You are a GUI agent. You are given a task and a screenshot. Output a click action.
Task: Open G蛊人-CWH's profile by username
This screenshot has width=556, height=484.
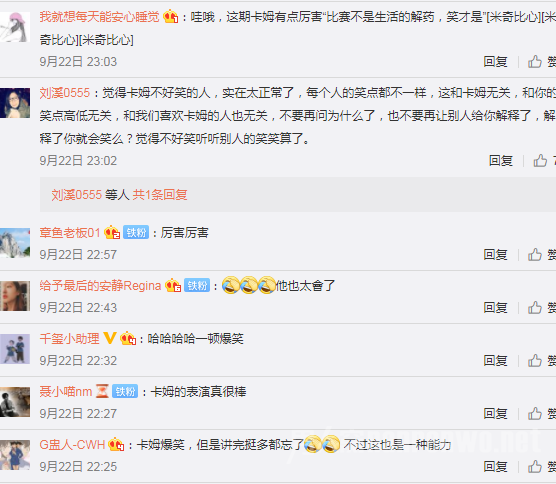(72, 445)
